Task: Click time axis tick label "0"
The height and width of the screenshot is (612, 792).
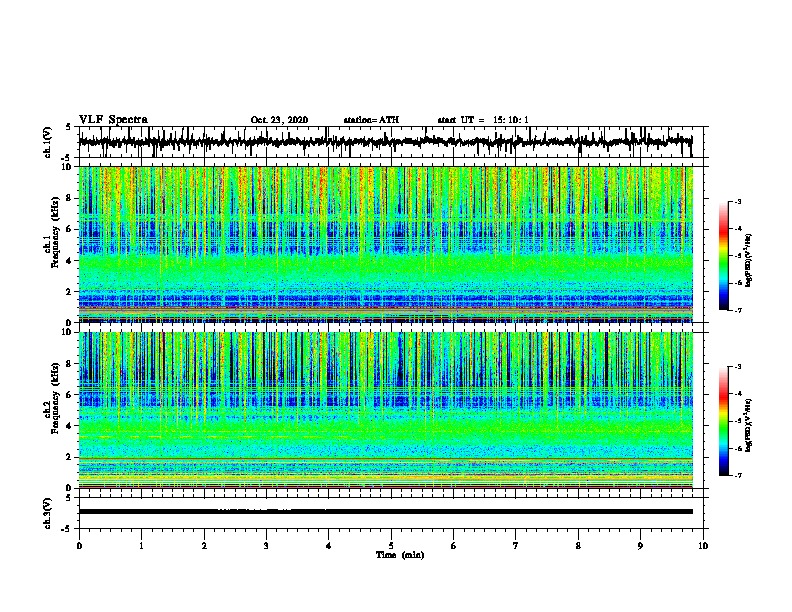Action: (x=79, y=546)
